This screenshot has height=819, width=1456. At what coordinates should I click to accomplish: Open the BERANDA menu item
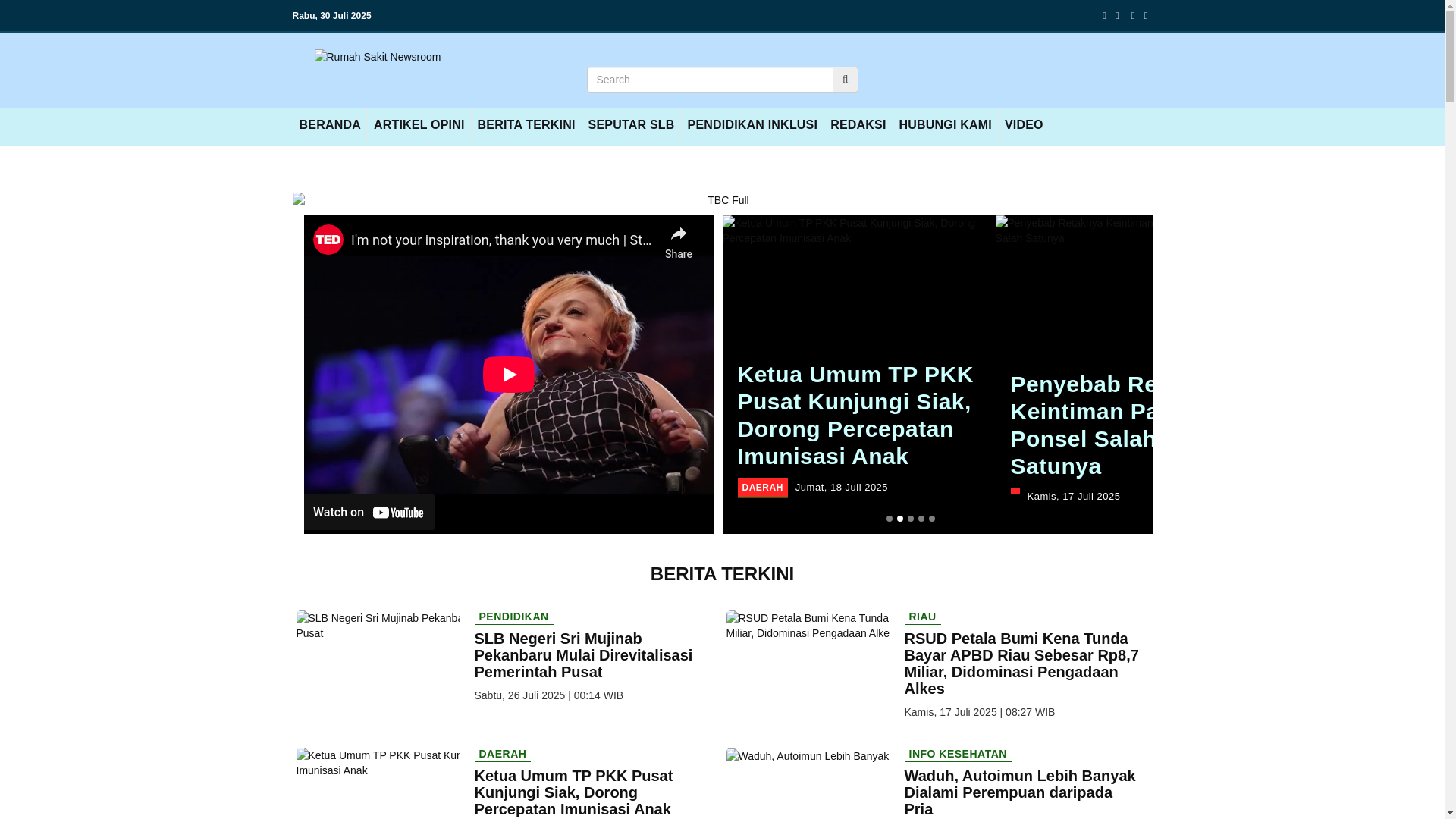coord(330,125)
